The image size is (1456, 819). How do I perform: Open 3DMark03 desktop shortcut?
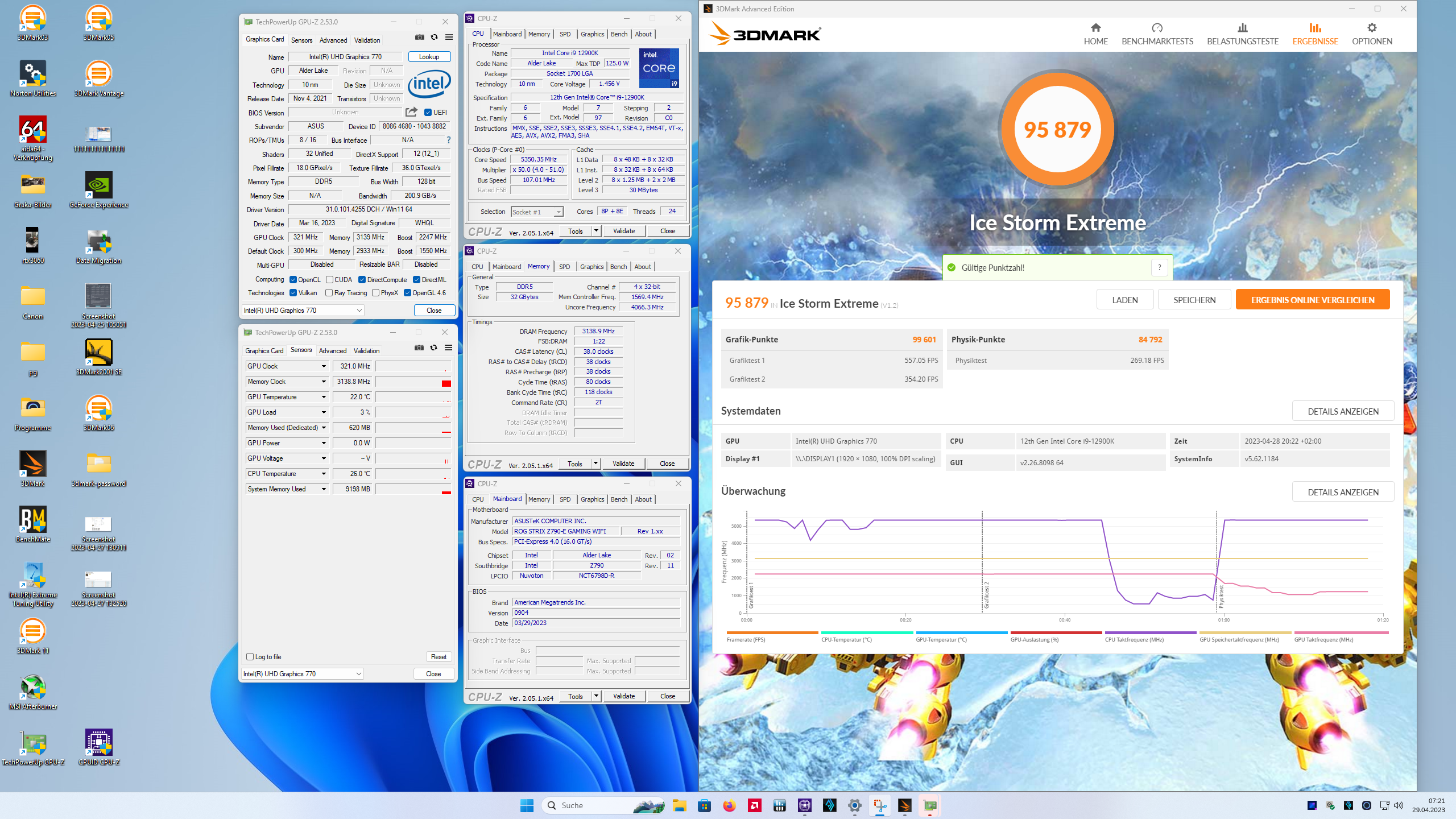[32, 23]
